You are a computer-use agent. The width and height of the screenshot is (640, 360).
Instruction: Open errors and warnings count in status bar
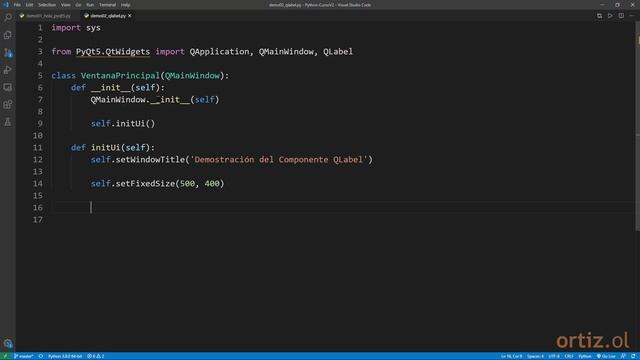pyautogui.click(x=96, y=356)
